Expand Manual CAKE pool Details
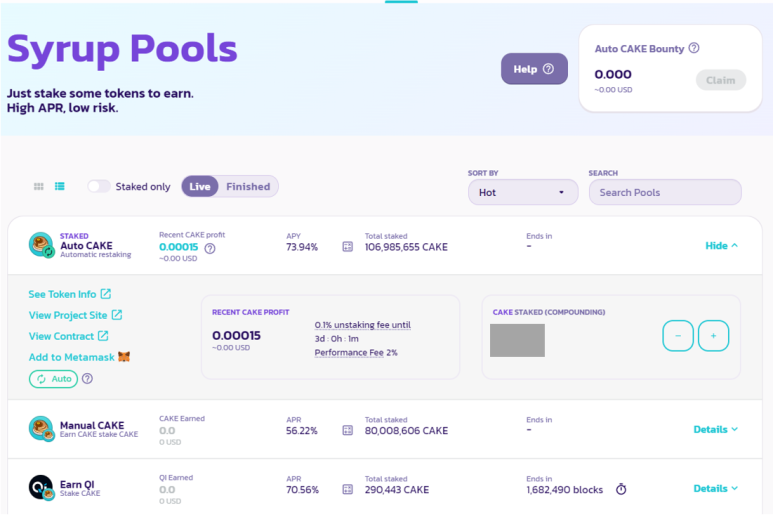 coord(715,429)
